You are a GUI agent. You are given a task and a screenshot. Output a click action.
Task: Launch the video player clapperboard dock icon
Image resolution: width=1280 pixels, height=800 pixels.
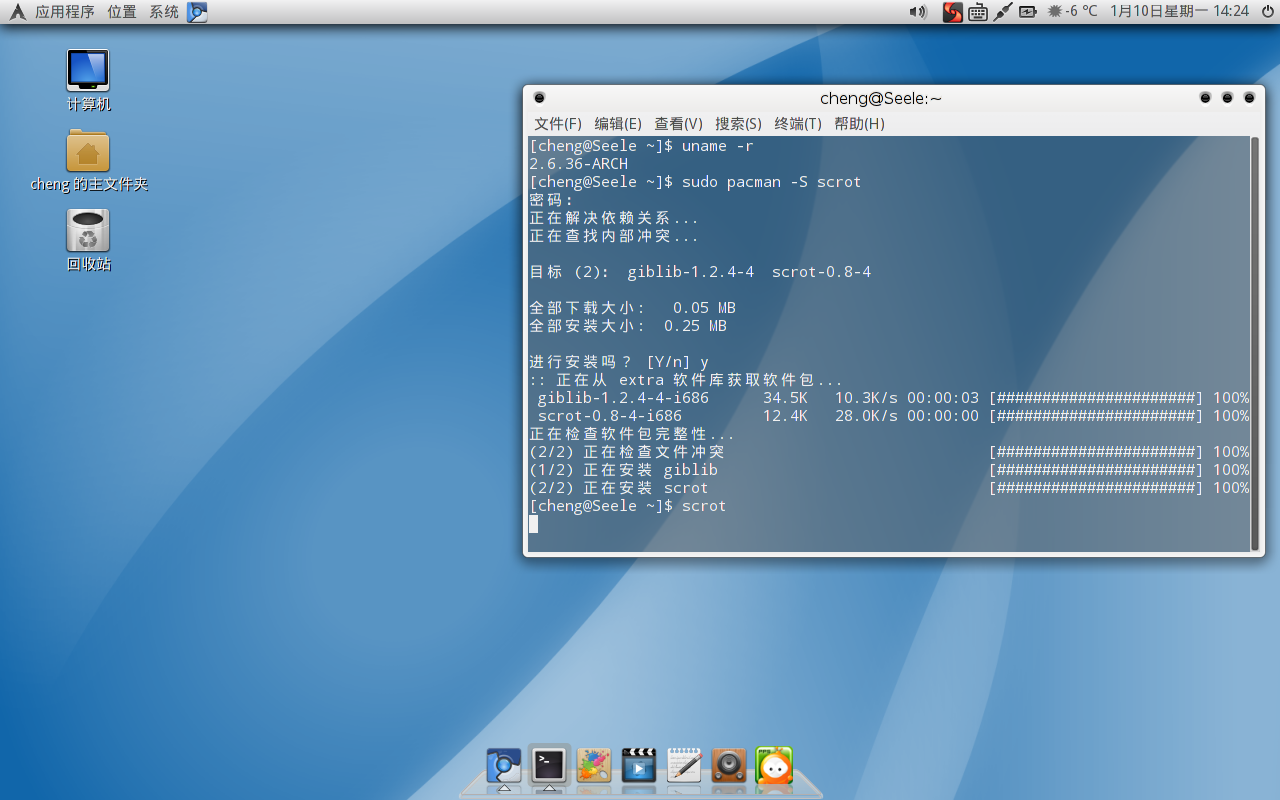tap(639, 766)
